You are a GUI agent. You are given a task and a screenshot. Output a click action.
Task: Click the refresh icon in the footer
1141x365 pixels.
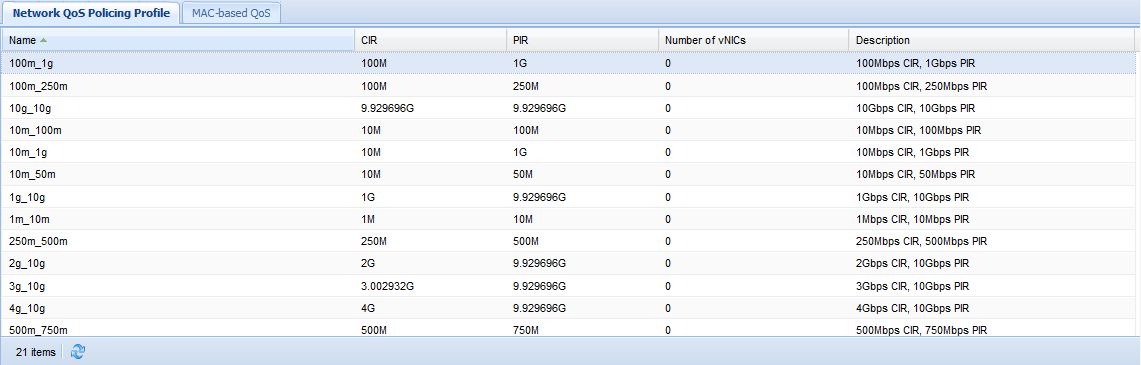(x=78, y=352)
